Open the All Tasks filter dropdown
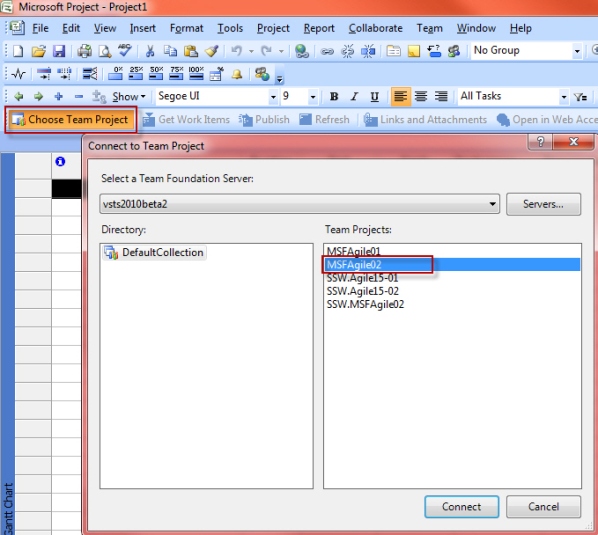 564,97
